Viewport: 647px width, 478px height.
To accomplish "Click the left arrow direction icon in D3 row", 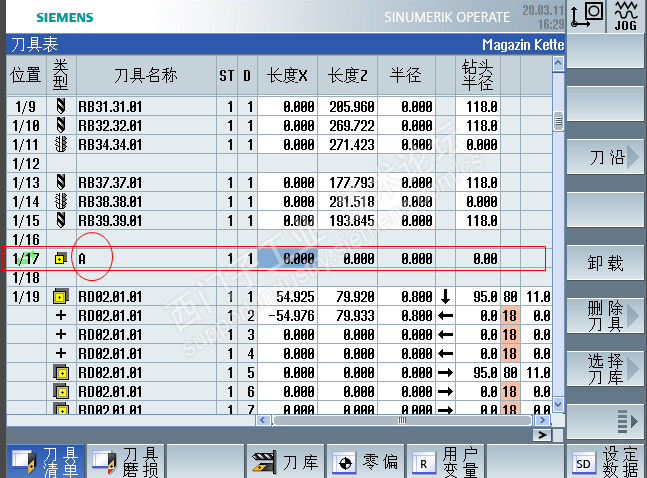I will (445, 335).
